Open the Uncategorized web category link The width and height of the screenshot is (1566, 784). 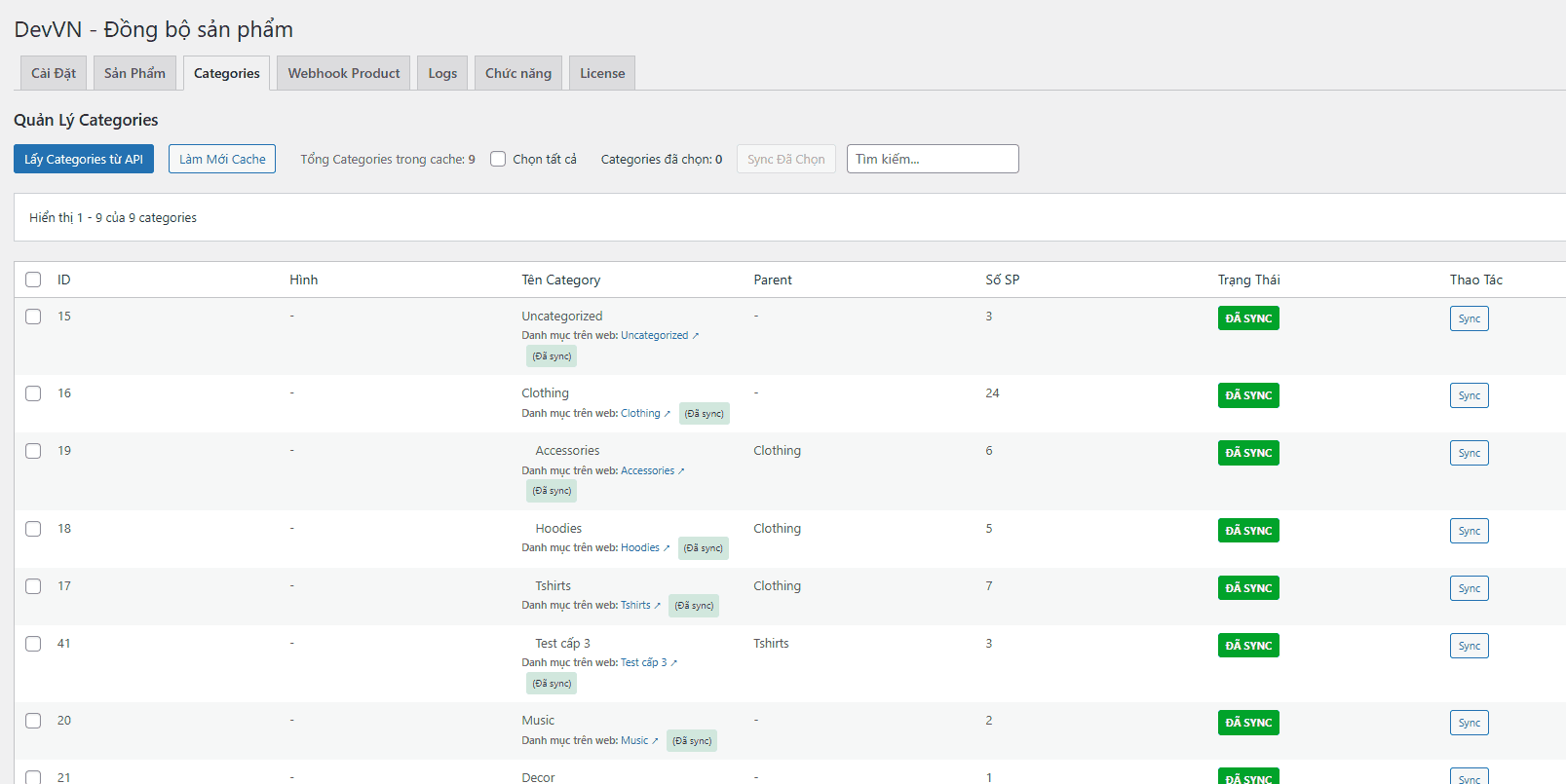(x=655, y=335)
